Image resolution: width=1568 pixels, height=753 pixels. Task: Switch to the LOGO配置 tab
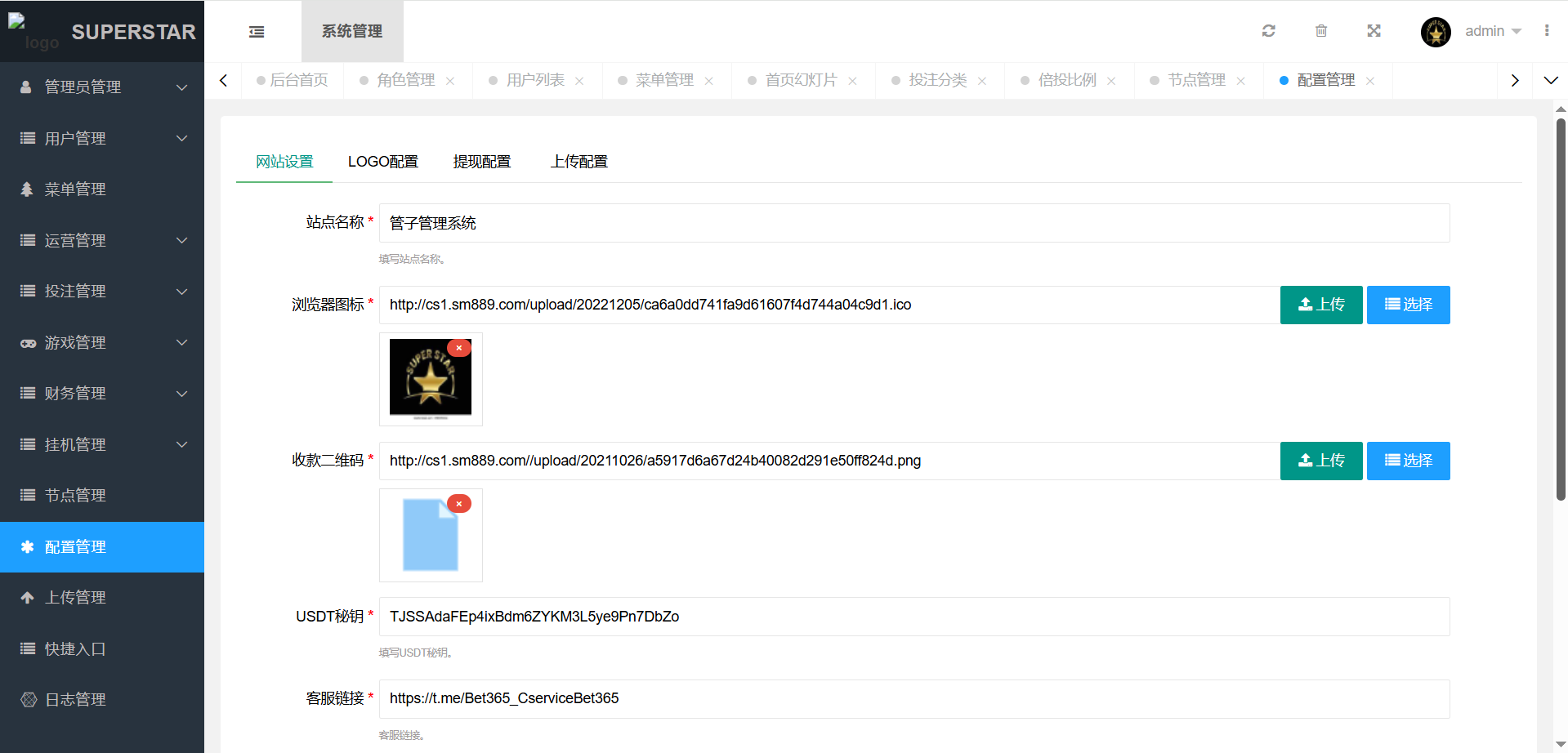click(x=382, y=162)
